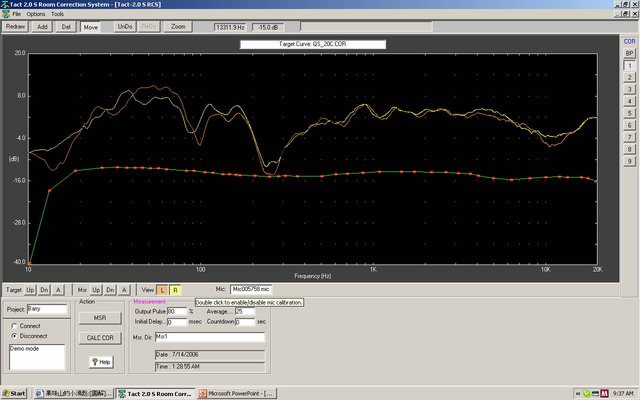
Task: Select correction preset 2
Action: (629, 78)
